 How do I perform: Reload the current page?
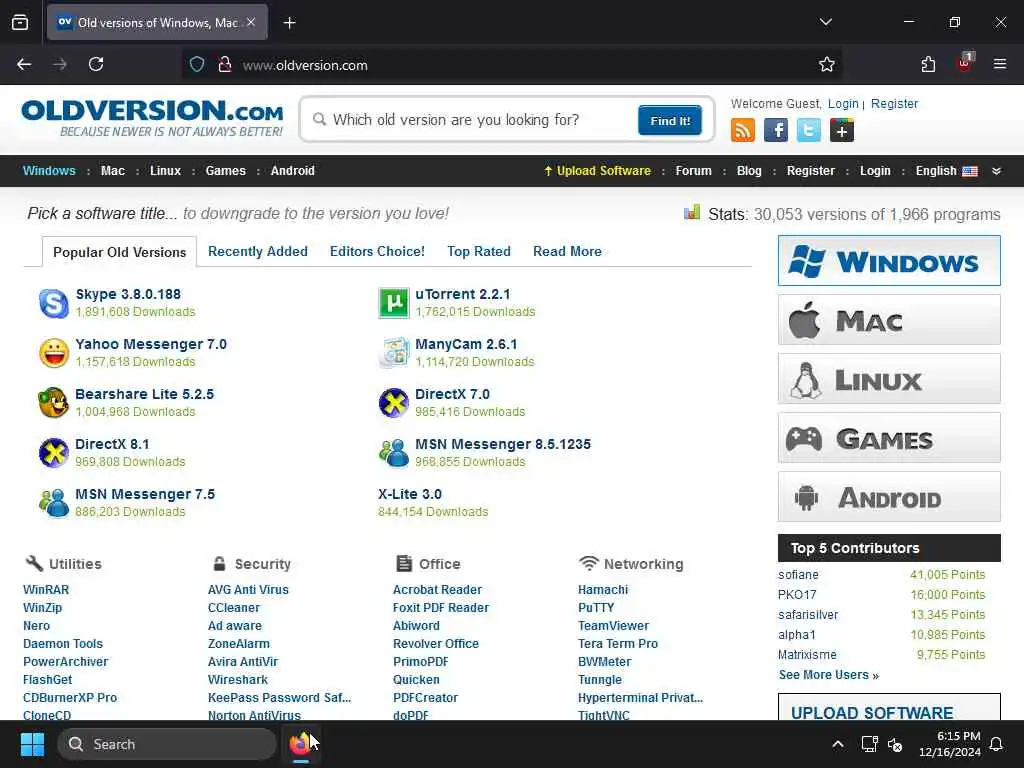96,64
